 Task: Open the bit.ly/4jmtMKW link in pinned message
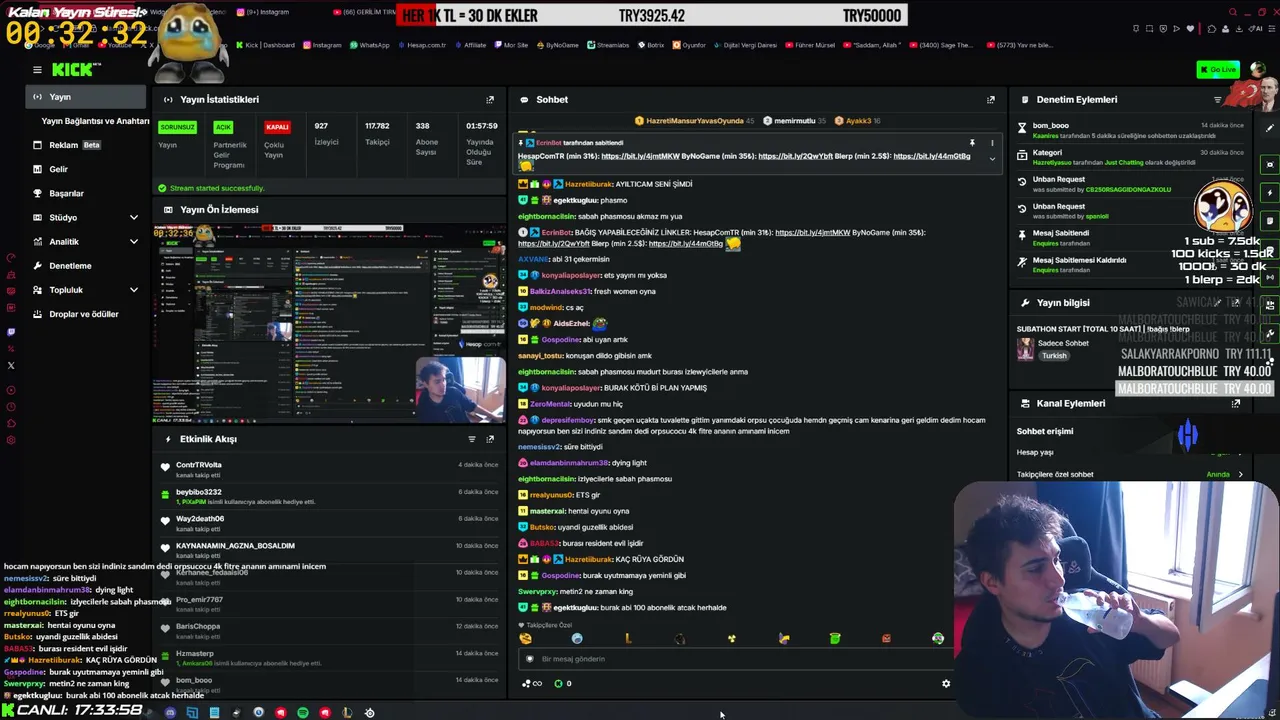(x=639, y=156)
